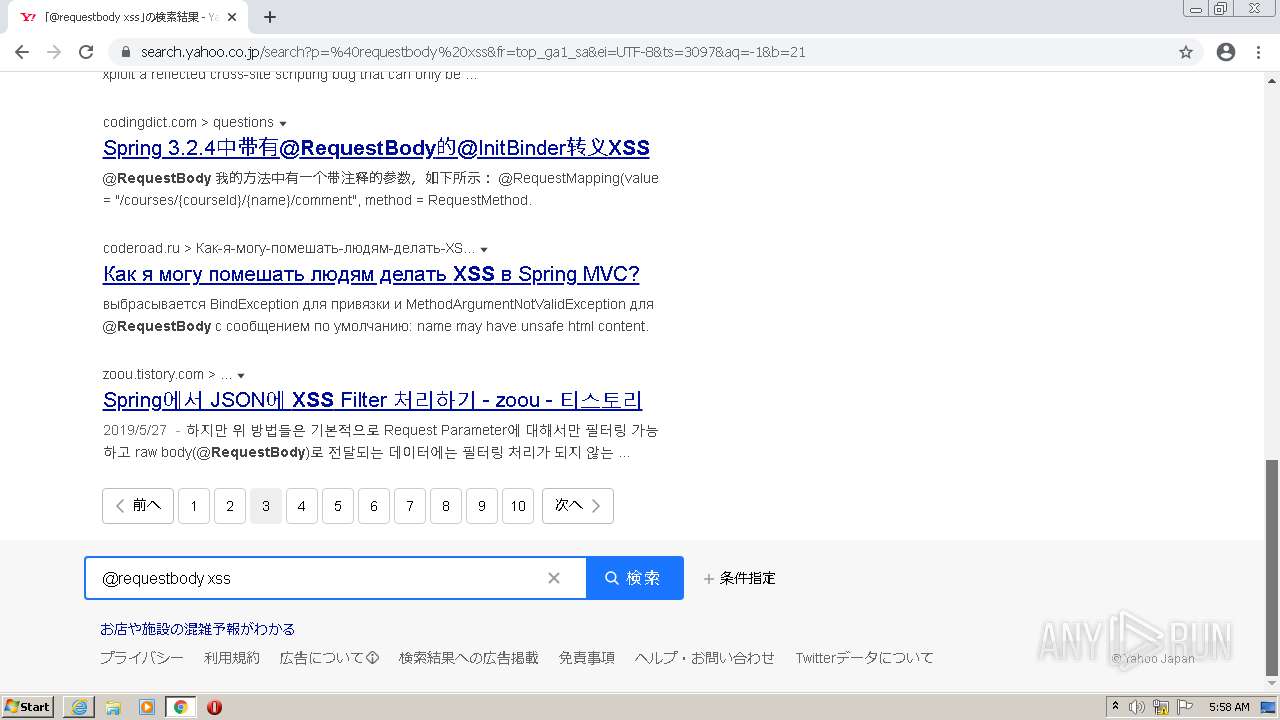
Task: Go back to the previous page
Action: (x=22, y=52)
